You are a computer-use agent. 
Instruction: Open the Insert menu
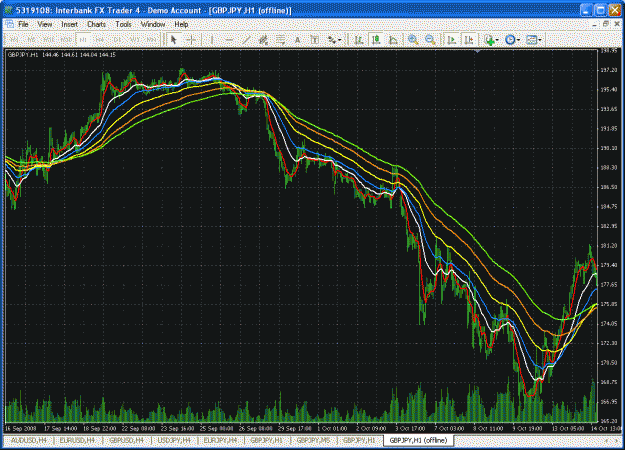pos(69,25)
